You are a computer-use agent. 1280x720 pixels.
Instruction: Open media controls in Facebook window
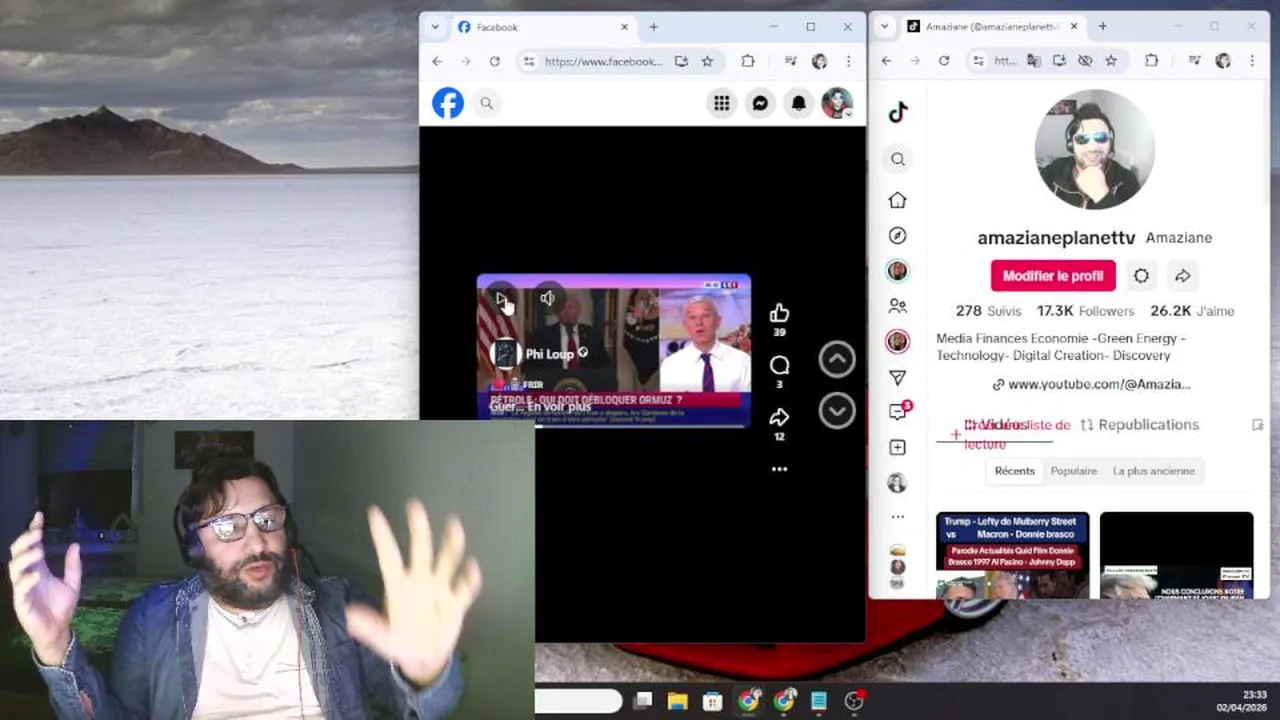(x=790, y=61)
